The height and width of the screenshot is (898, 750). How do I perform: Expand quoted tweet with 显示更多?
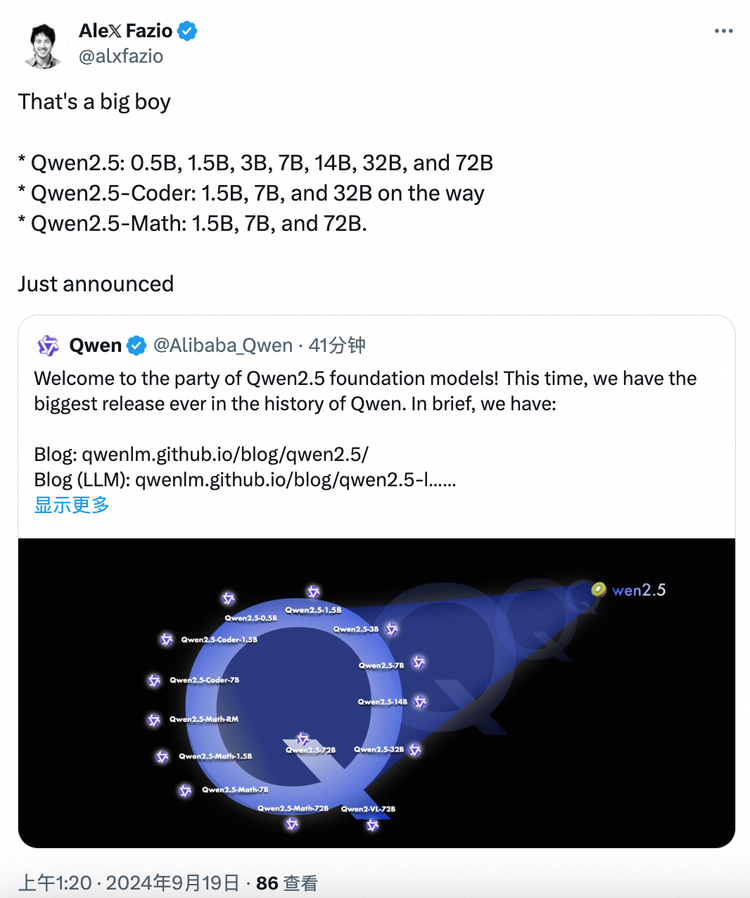click(72, 505)
